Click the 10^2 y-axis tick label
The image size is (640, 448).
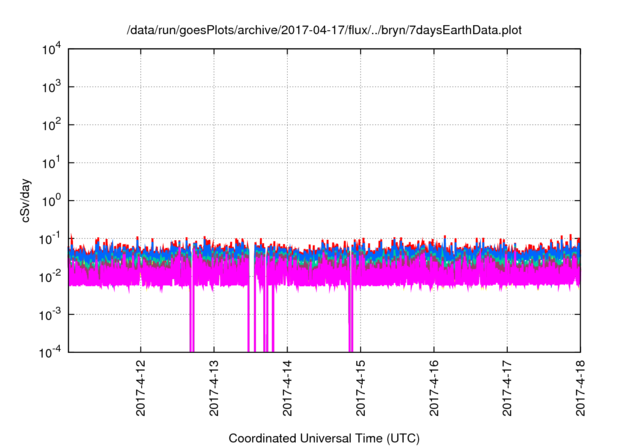51,125
